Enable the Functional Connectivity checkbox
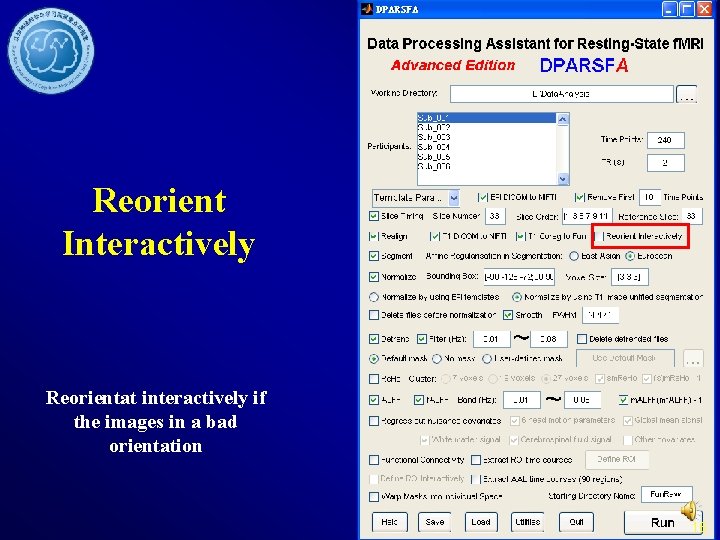The image size is (720, 540). click(x=374, y=460)
